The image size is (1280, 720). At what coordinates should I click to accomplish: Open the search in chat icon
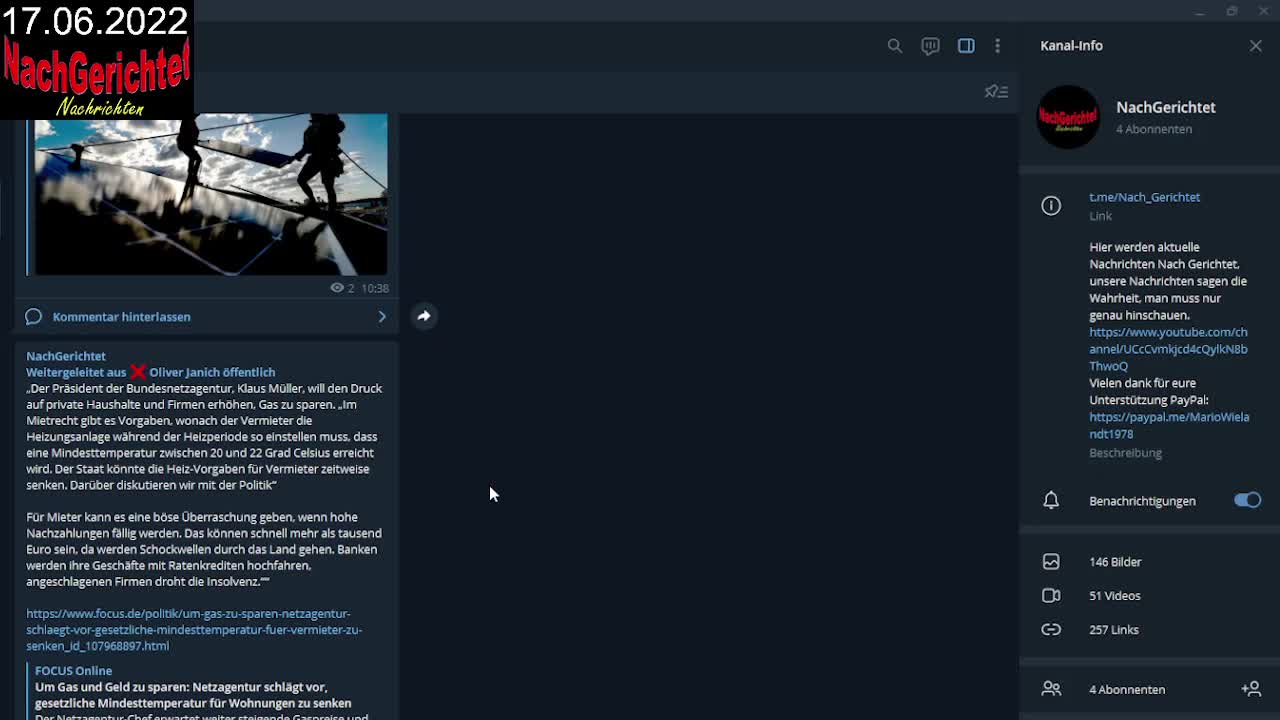point(894,46)
